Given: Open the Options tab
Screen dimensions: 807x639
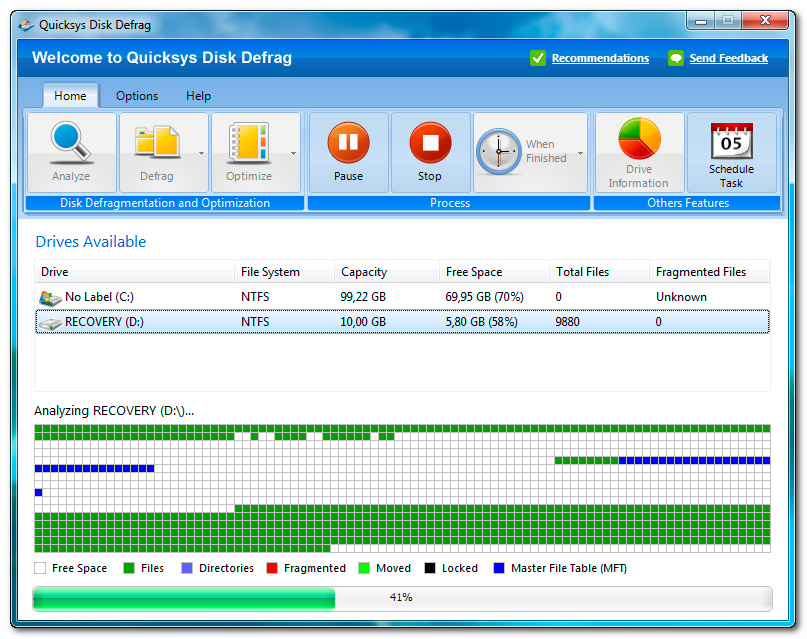Looking at the screenshot, I should click(x=137, y=96).
